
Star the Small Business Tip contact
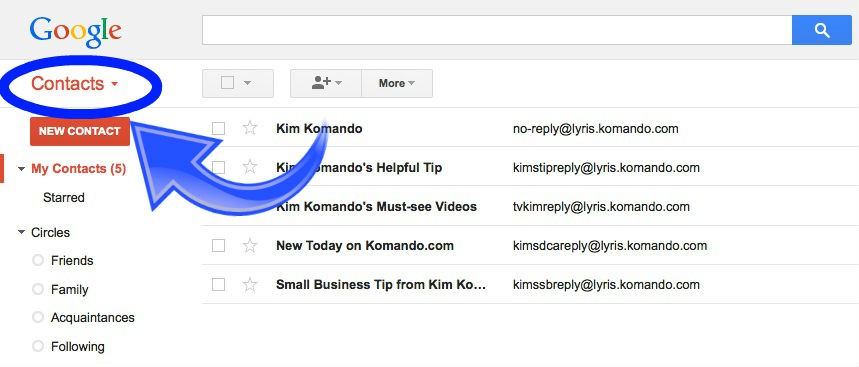[250, 284]
